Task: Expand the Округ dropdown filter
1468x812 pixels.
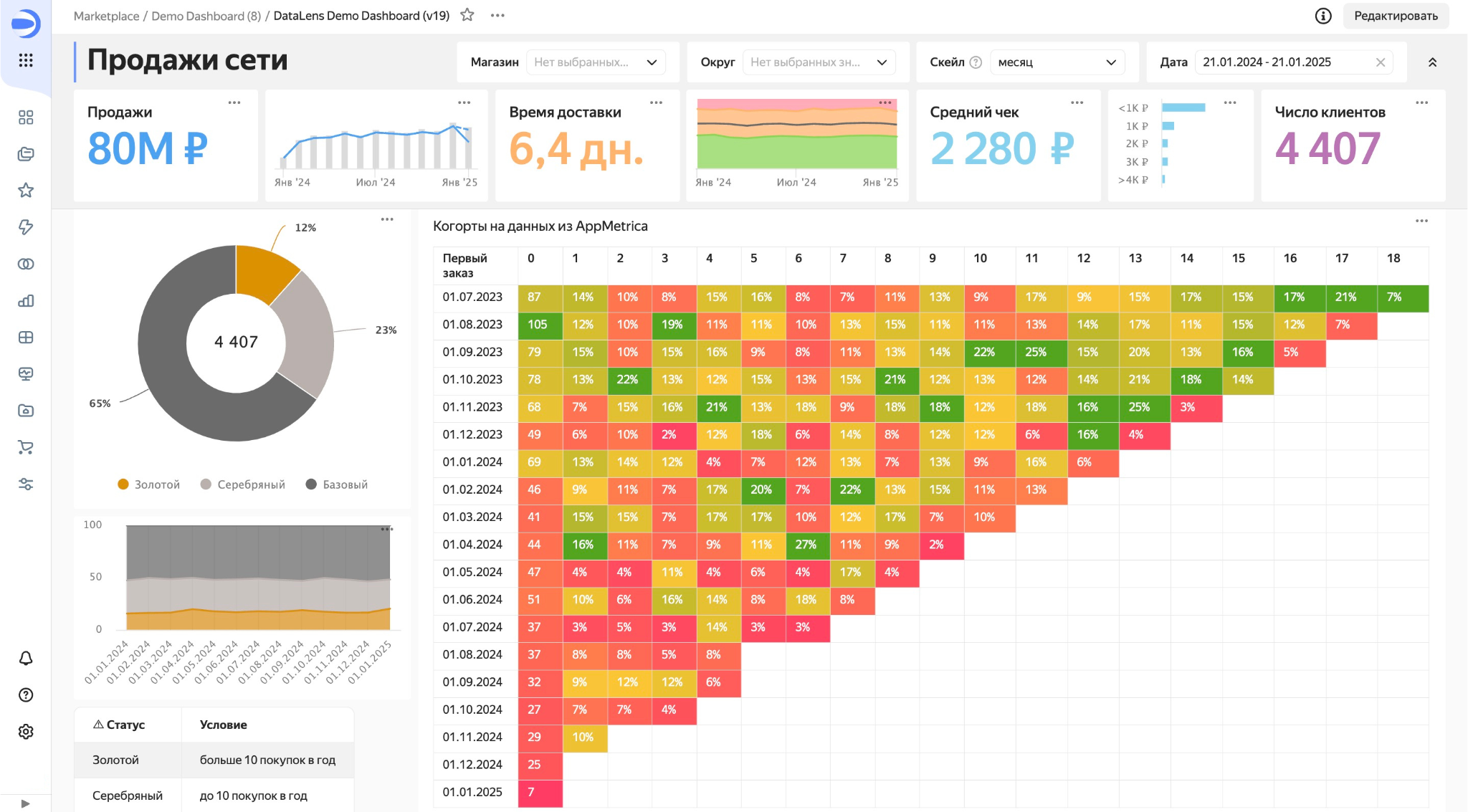Action: tap(819, 62)
